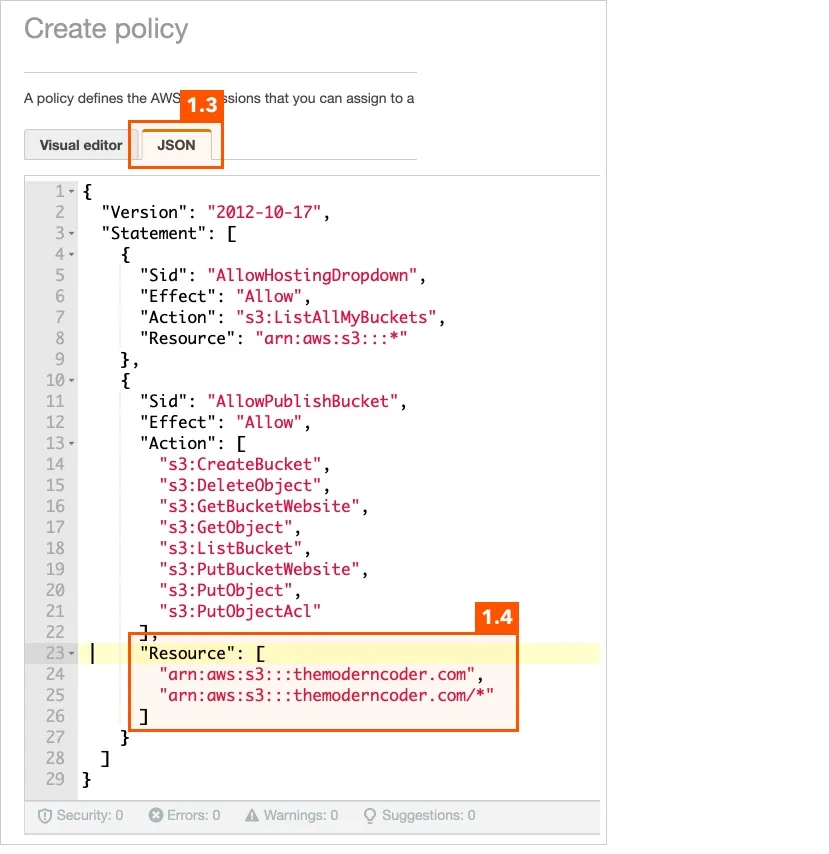Click line number 29 in the gutter

pos(55,779)
